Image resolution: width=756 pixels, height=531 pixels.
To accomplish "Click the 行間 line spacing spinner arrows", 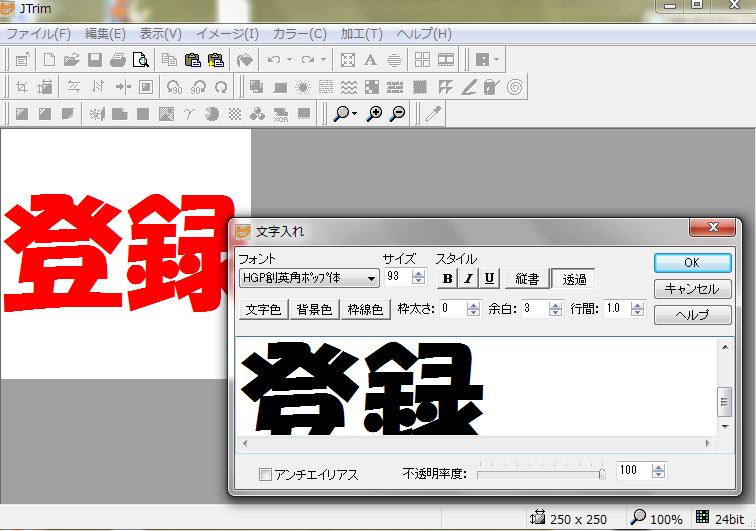I will tap(637, 309).
